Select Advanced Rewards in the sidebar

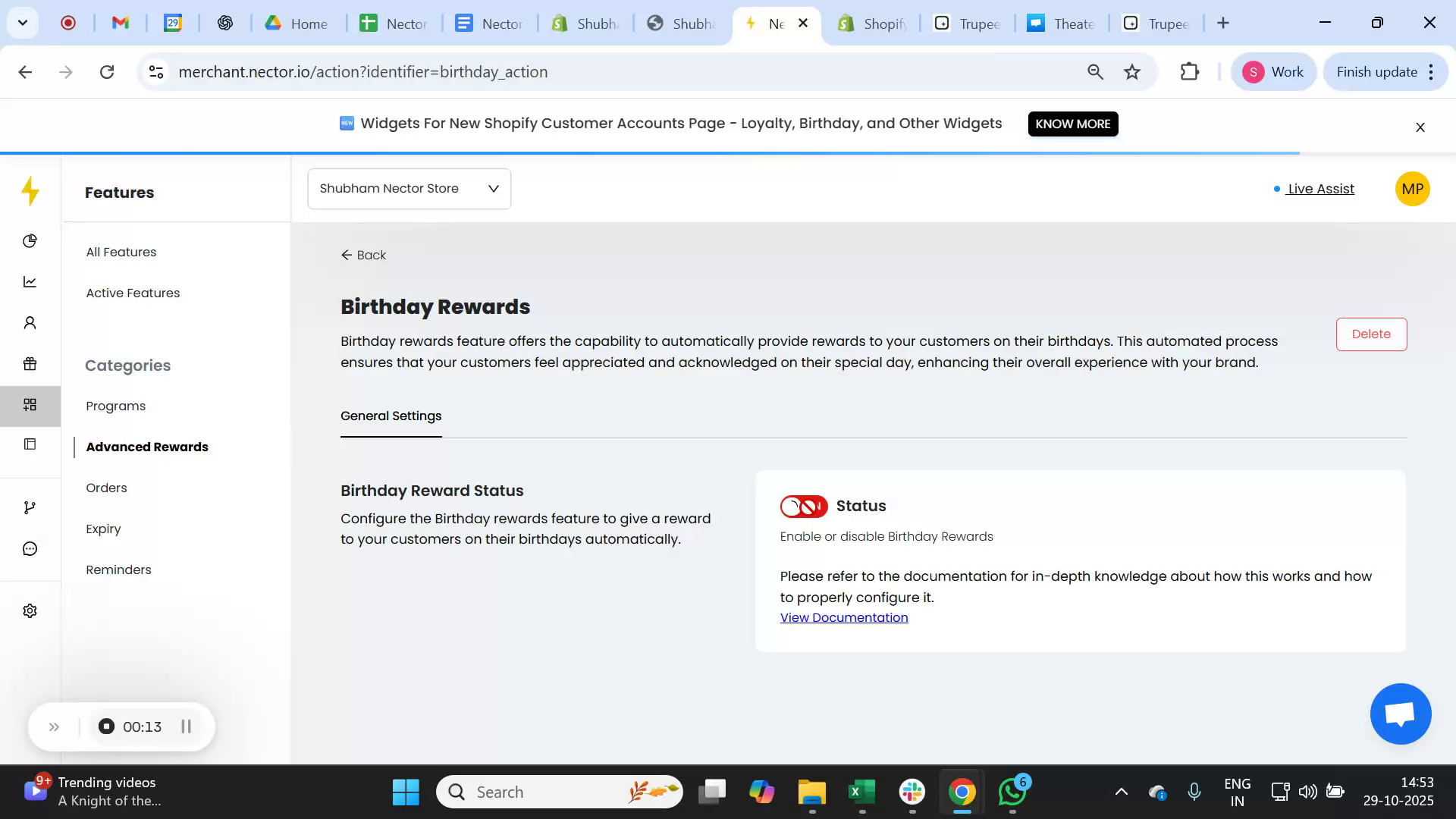coord(147,447)
